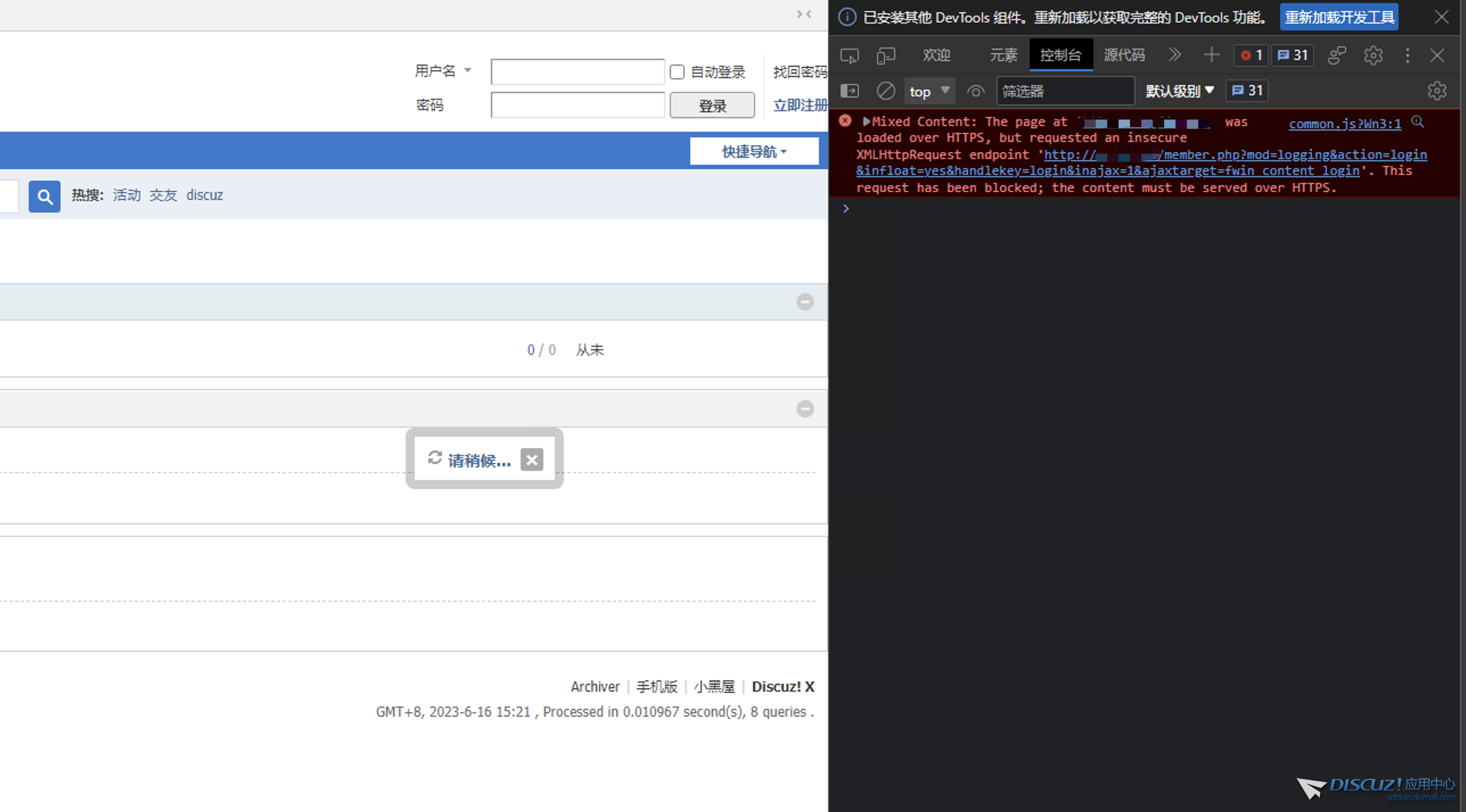Collapse the forum section using the minus toggle
Screen dimensions: 1466x812
(804, 302)
